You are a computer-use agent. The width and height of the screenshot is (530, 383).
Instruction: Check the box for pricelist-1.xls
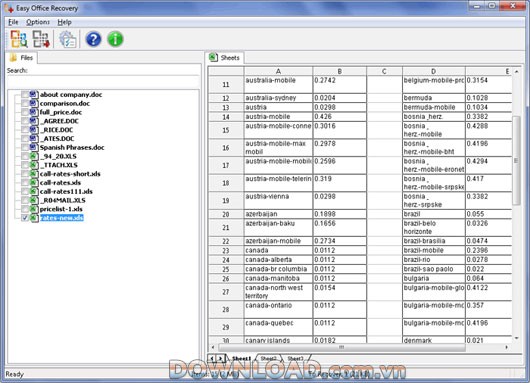(25, 209)
